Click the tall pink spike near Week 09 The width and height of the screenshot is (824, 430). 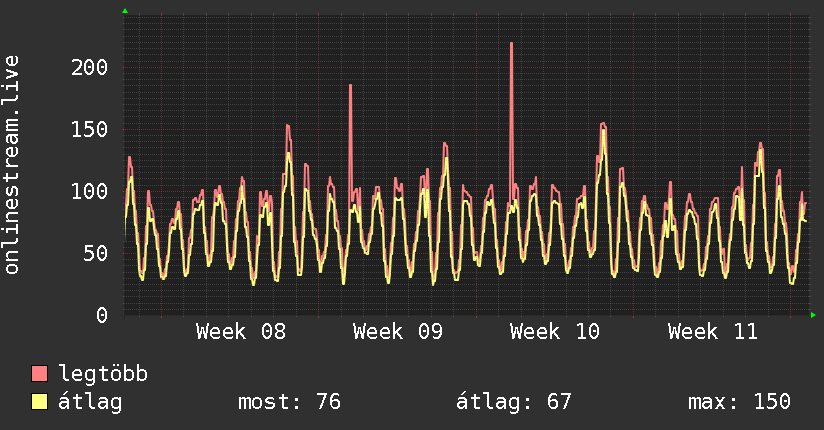coord(351,142)
